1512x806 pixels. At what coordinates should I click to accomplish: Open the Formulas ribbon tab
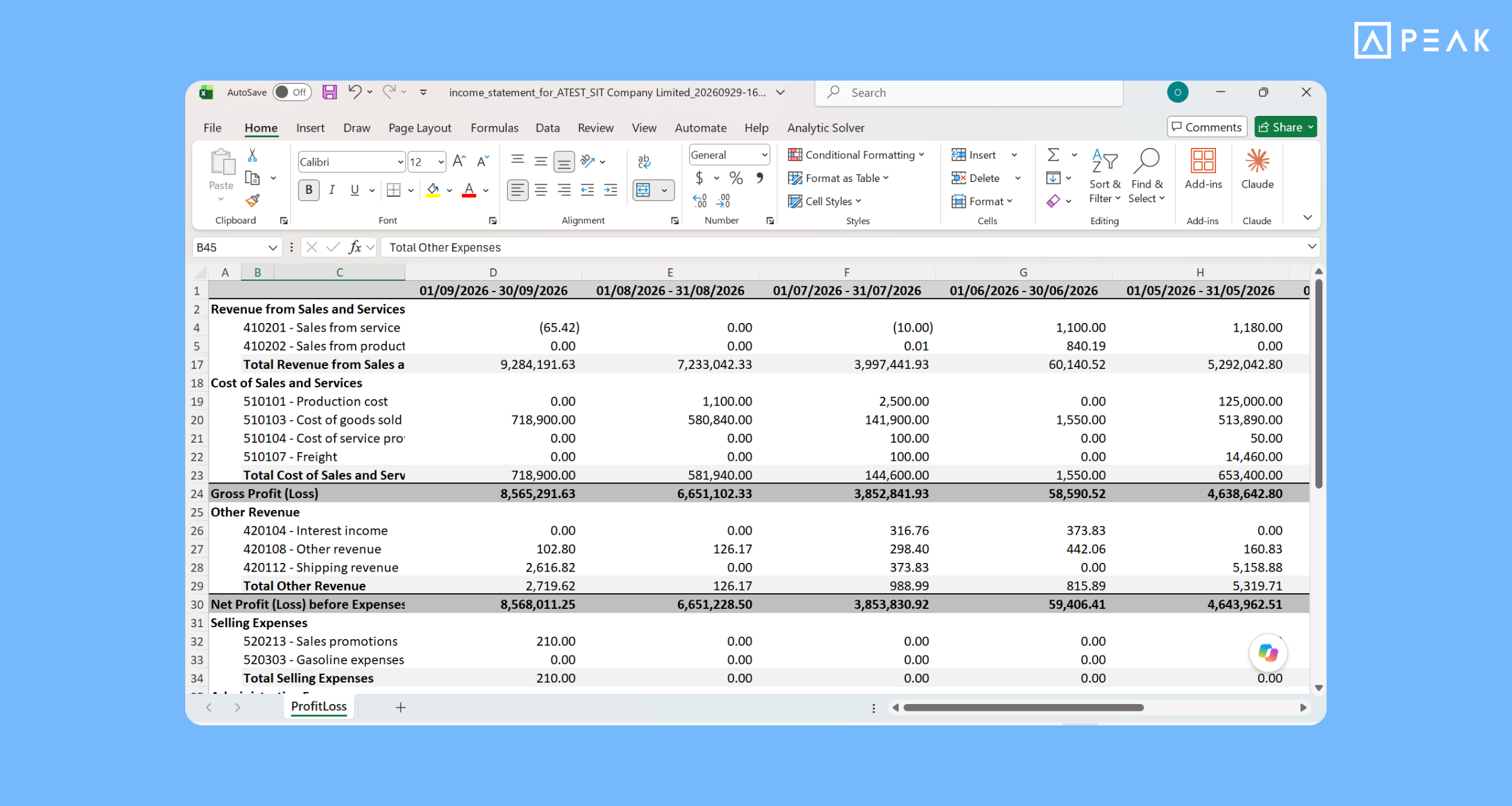pyautogui.click(x=494, y=128)
